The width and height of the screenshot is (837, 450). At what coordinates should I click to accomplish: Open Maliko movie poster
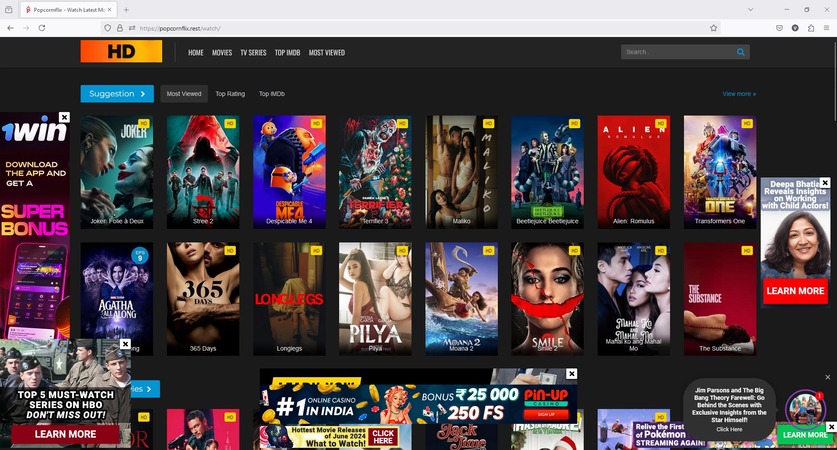pyautogui.click(x=462, y=172)
